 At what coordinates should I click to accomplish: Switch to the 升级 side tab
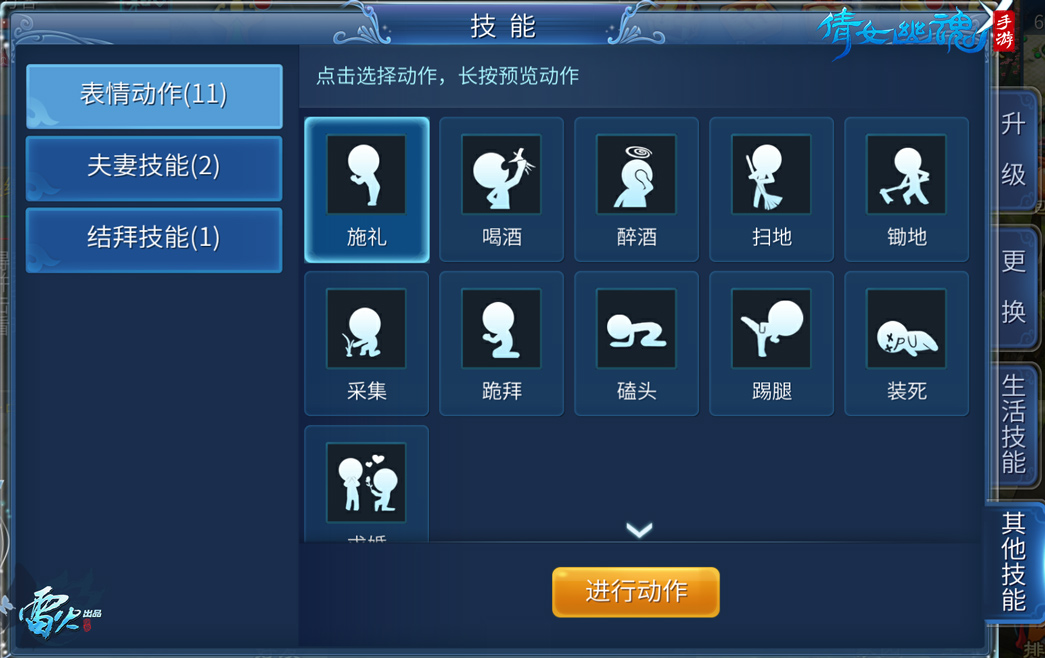tap(1014, 150)
